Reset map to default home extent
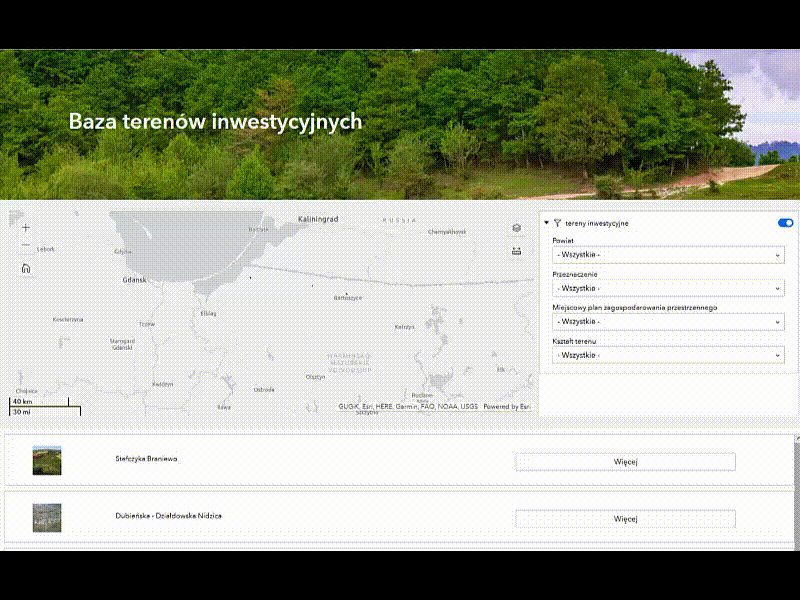The height and width of the screenshot is (600, 800). [26, 268]
